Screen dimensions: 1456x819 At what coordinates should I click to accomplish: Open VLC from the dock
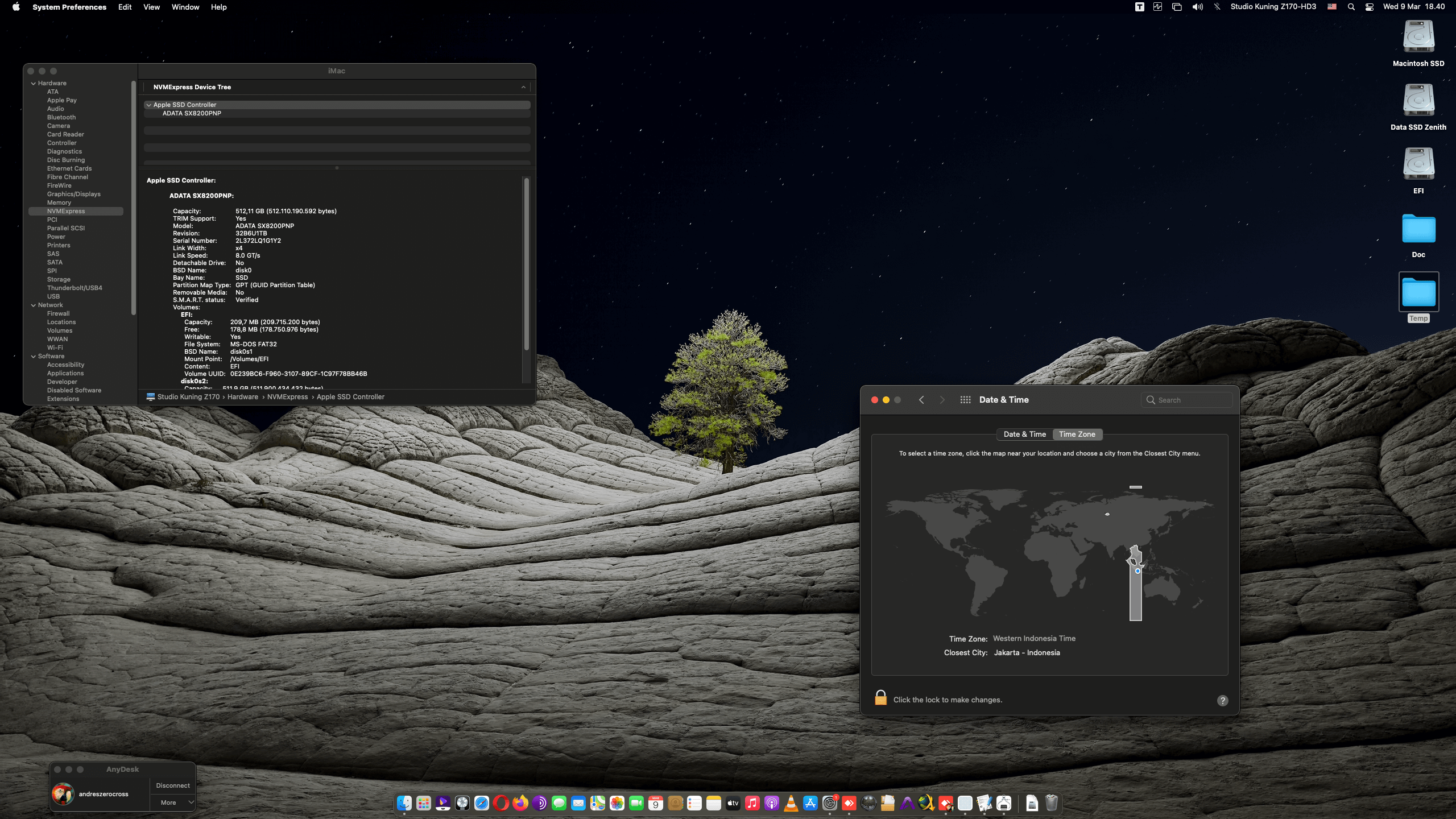click(x=791, y=803)
